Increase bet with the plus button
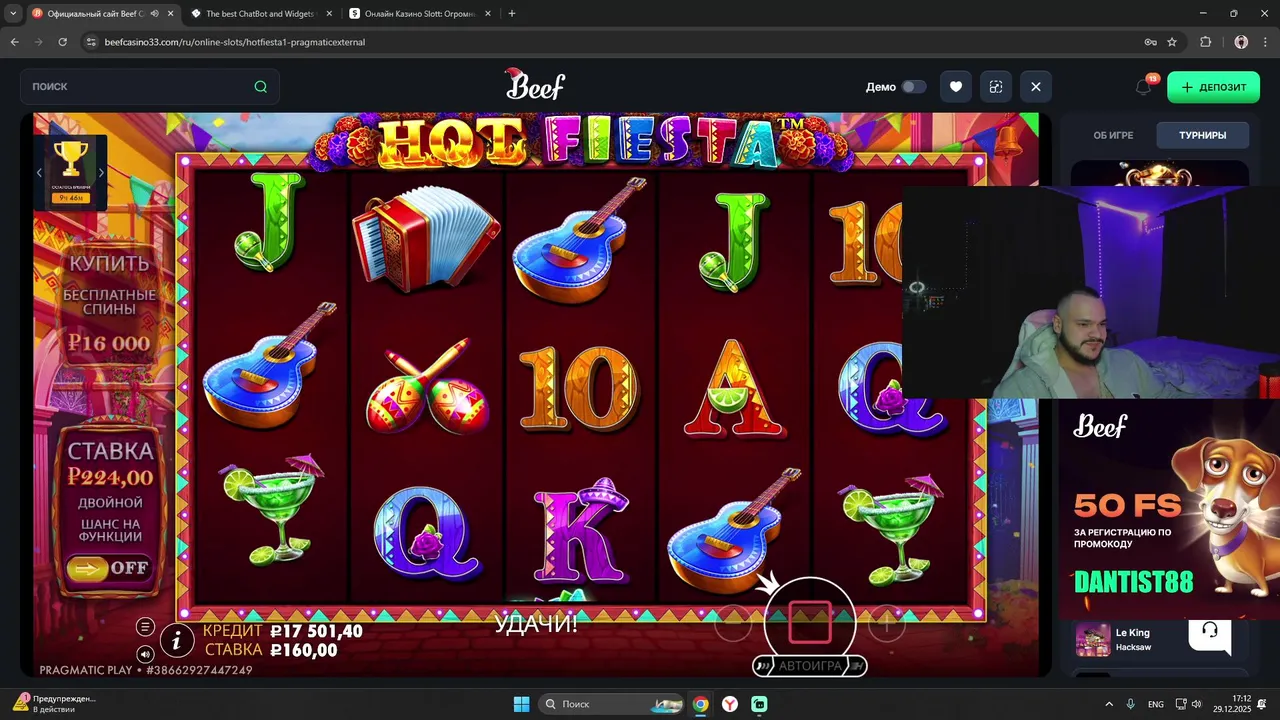Image resolution: width=1280 pixels, height=720 pixels. (x=886, y=624)
